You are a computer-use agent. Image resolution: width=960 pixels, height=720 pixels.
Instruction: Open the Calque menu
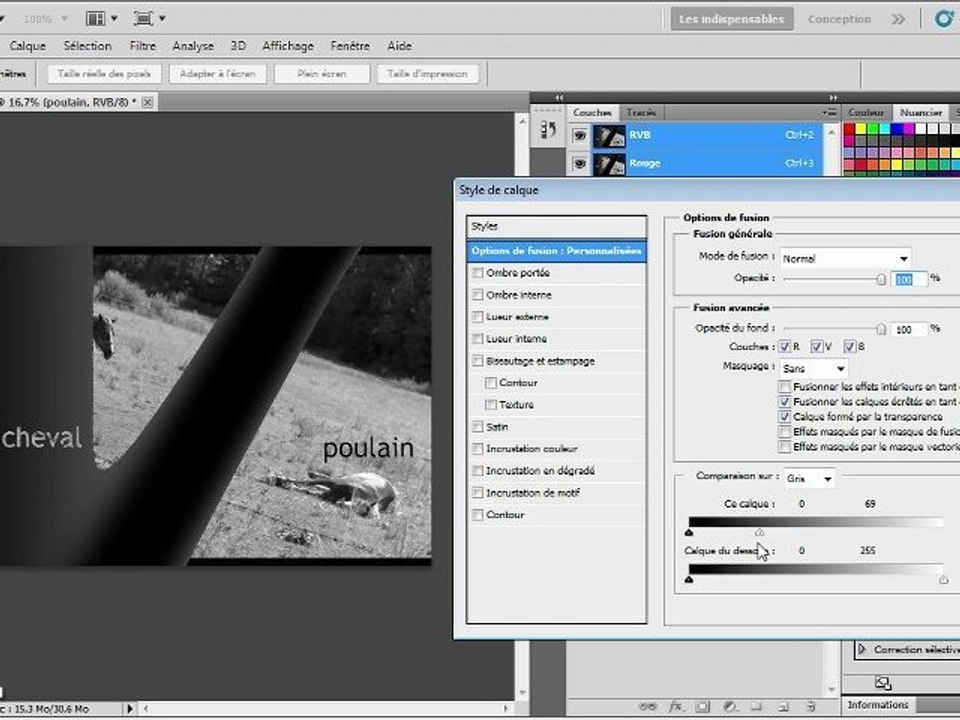point(28,46)
